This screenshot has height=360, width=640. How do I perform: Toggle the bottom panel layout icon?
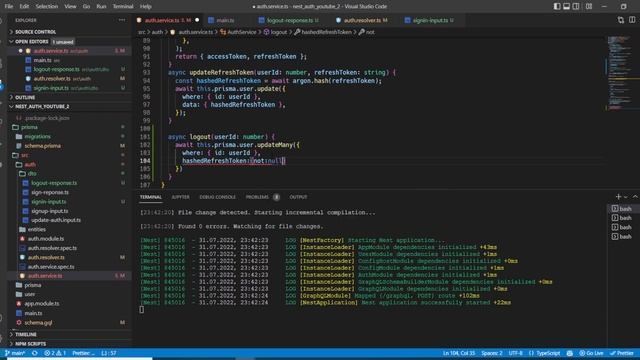[x=567, y=7]
